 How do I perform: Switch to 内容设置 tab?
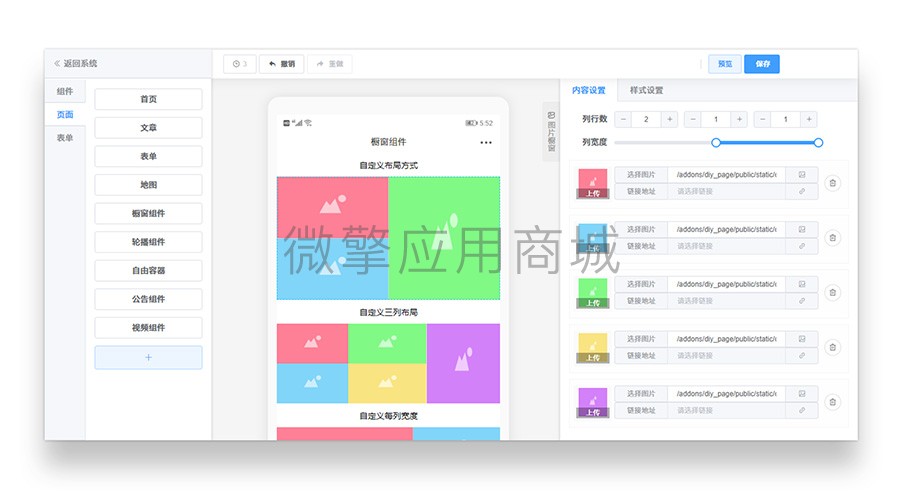[x=588, y=90]
